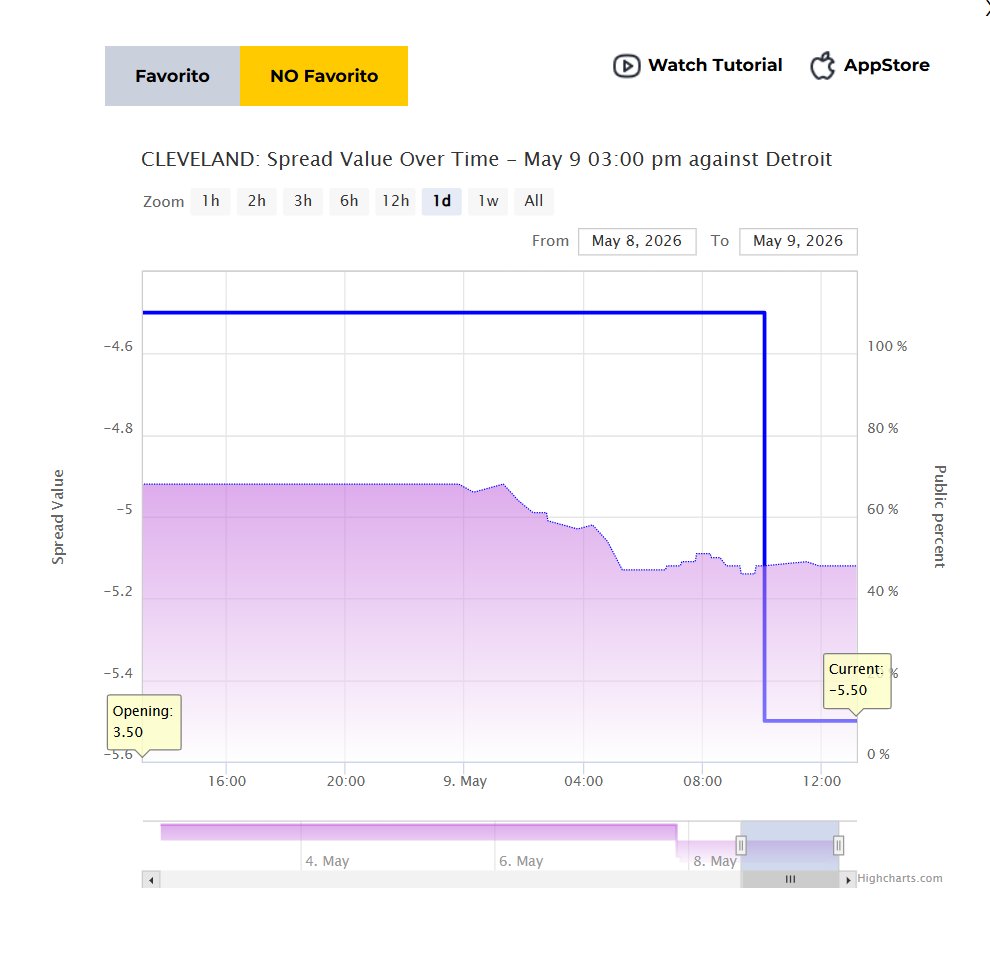990x960 pixels.
Task: Click the right navigator range handle
Action: coord(838,845)
